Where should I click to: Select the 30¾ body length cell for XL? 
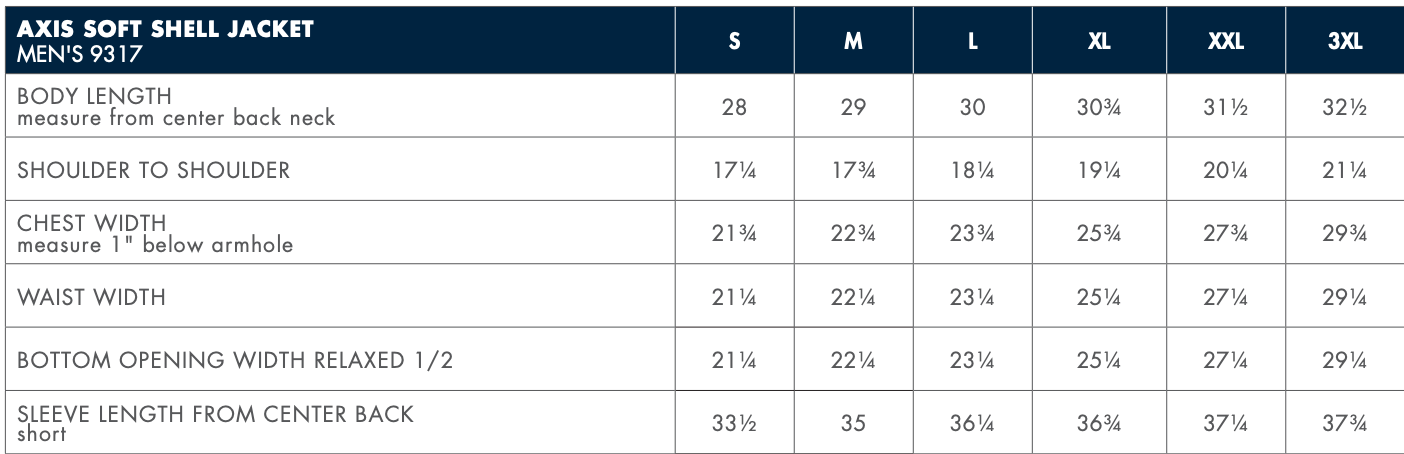tap(1099, 107)
